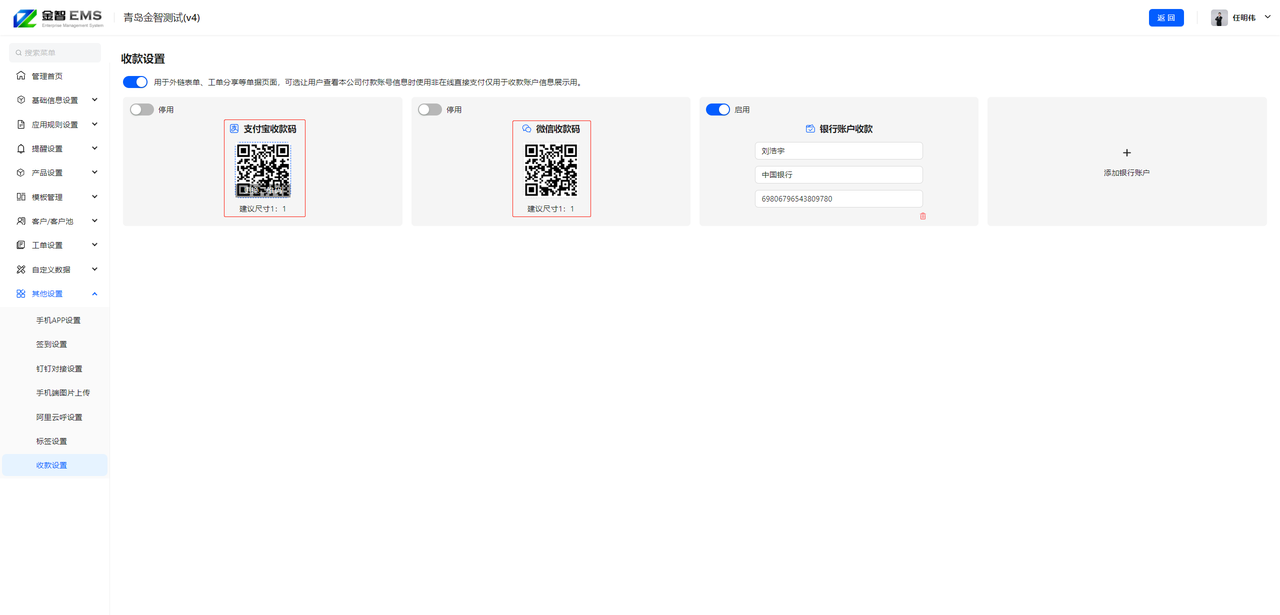Screen dimensions: 1280x615
Task: Enable the 支付宝收款码 switch
Action: (142, 110)
